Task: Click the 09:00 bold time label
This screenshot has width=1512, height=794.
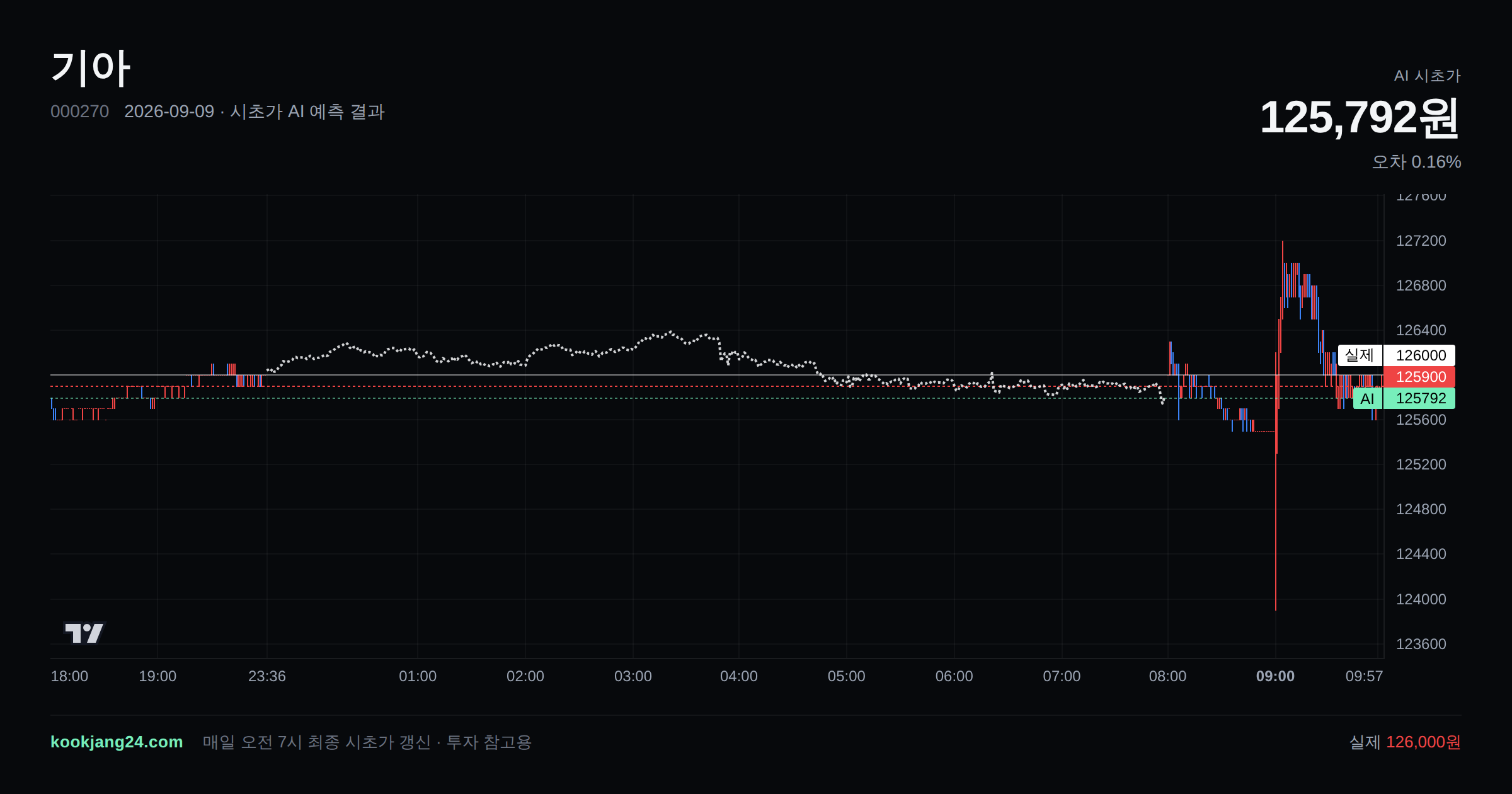Action: click(x=1275, y=676)
